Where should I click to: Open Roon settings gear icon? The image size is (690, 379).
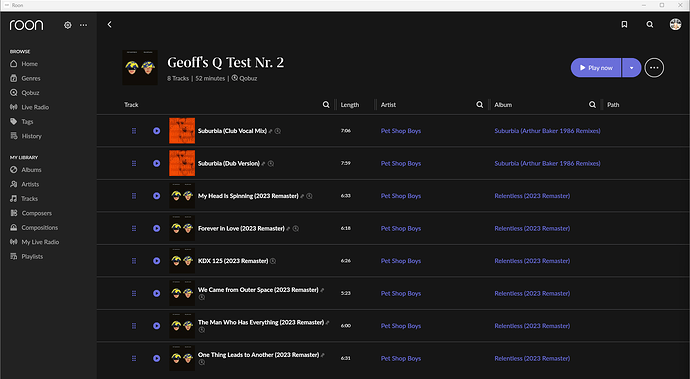(x=68, y=25)
